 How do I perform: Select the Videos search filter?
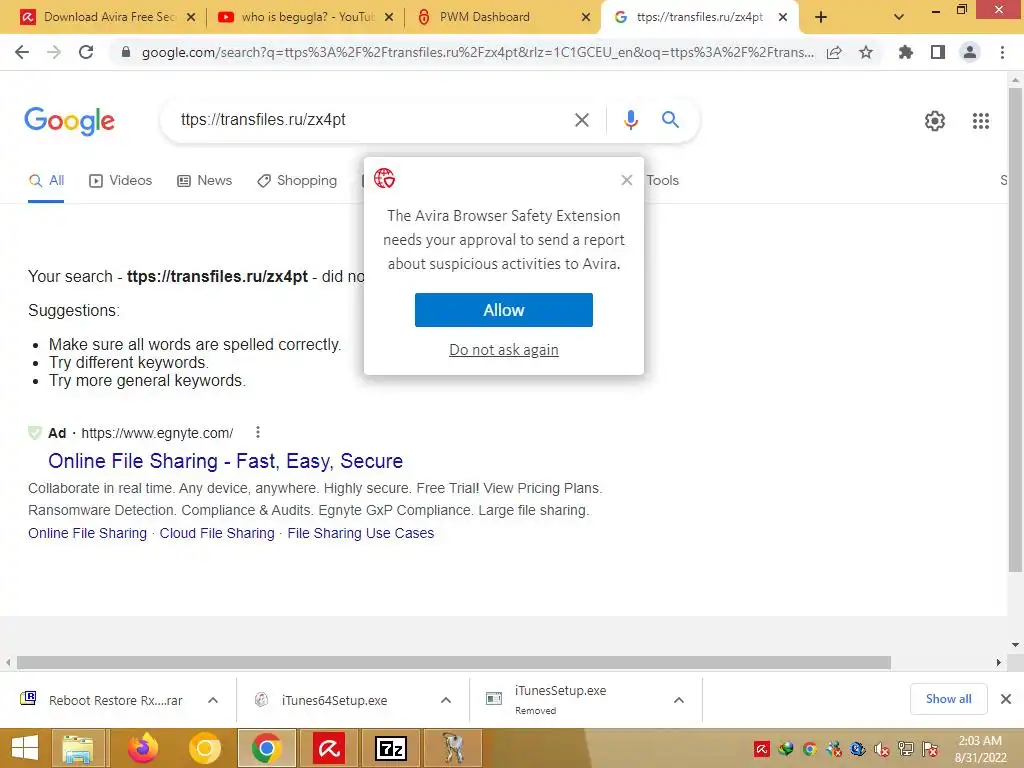[x=120, y=181]
